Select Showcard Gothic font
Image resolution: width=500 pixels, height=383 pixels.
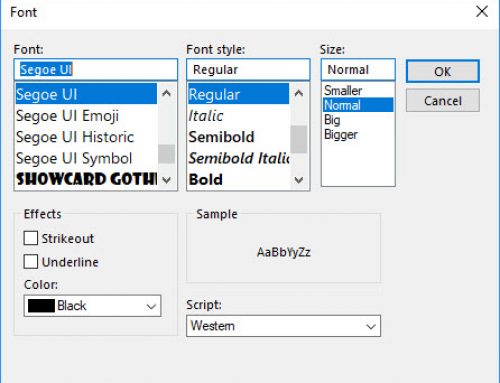[86, 179]
